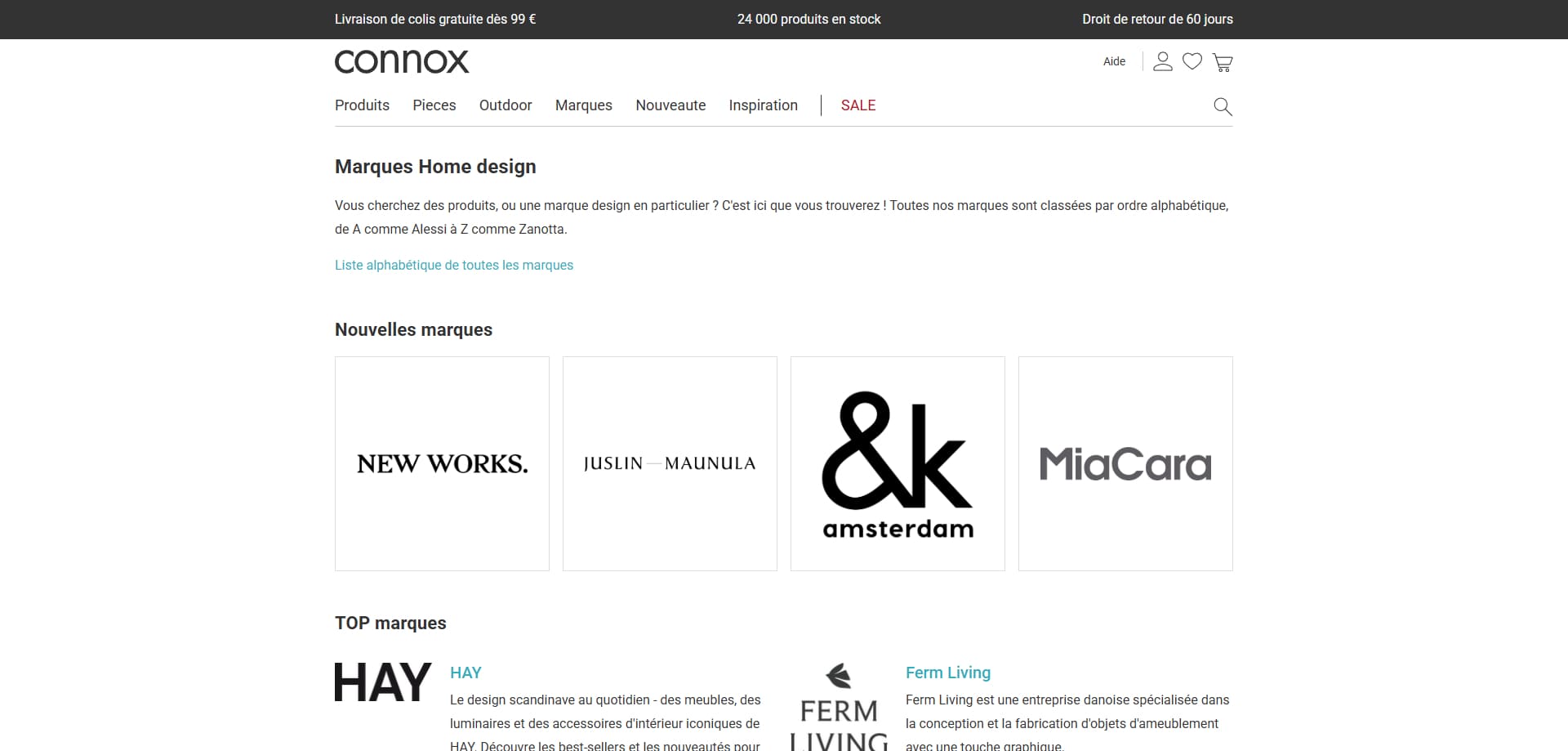Click the Aide help link
The image size is (1568, 751).
click(x=1114, y=61)
